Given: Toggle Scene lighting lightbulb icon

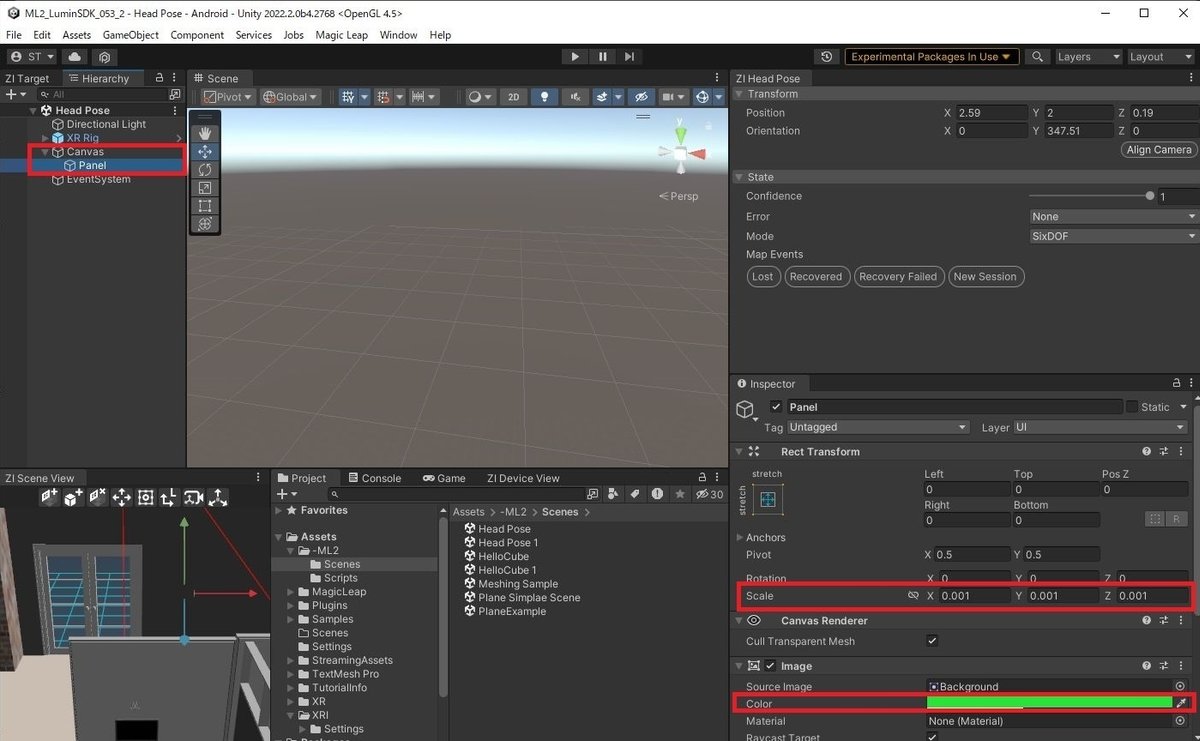Looking at the screenshot, I should (544, 97).
